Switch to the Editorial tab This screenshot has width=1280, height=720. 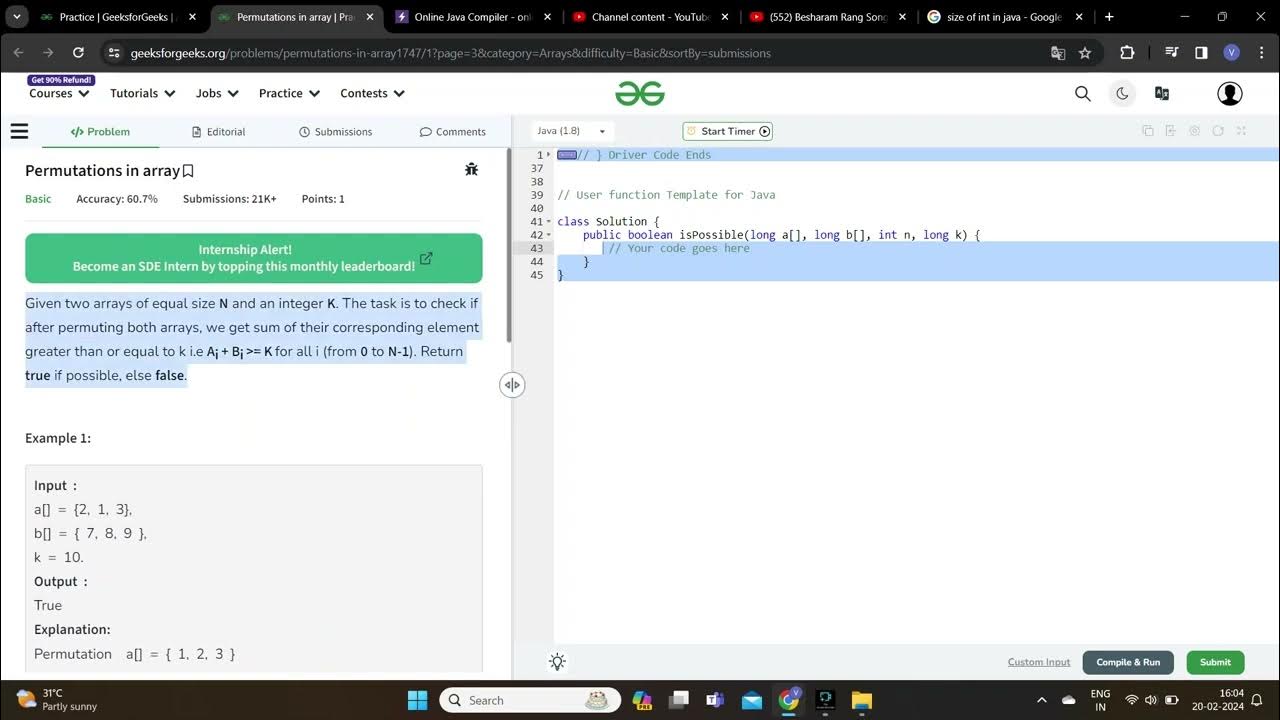(218, 131)
